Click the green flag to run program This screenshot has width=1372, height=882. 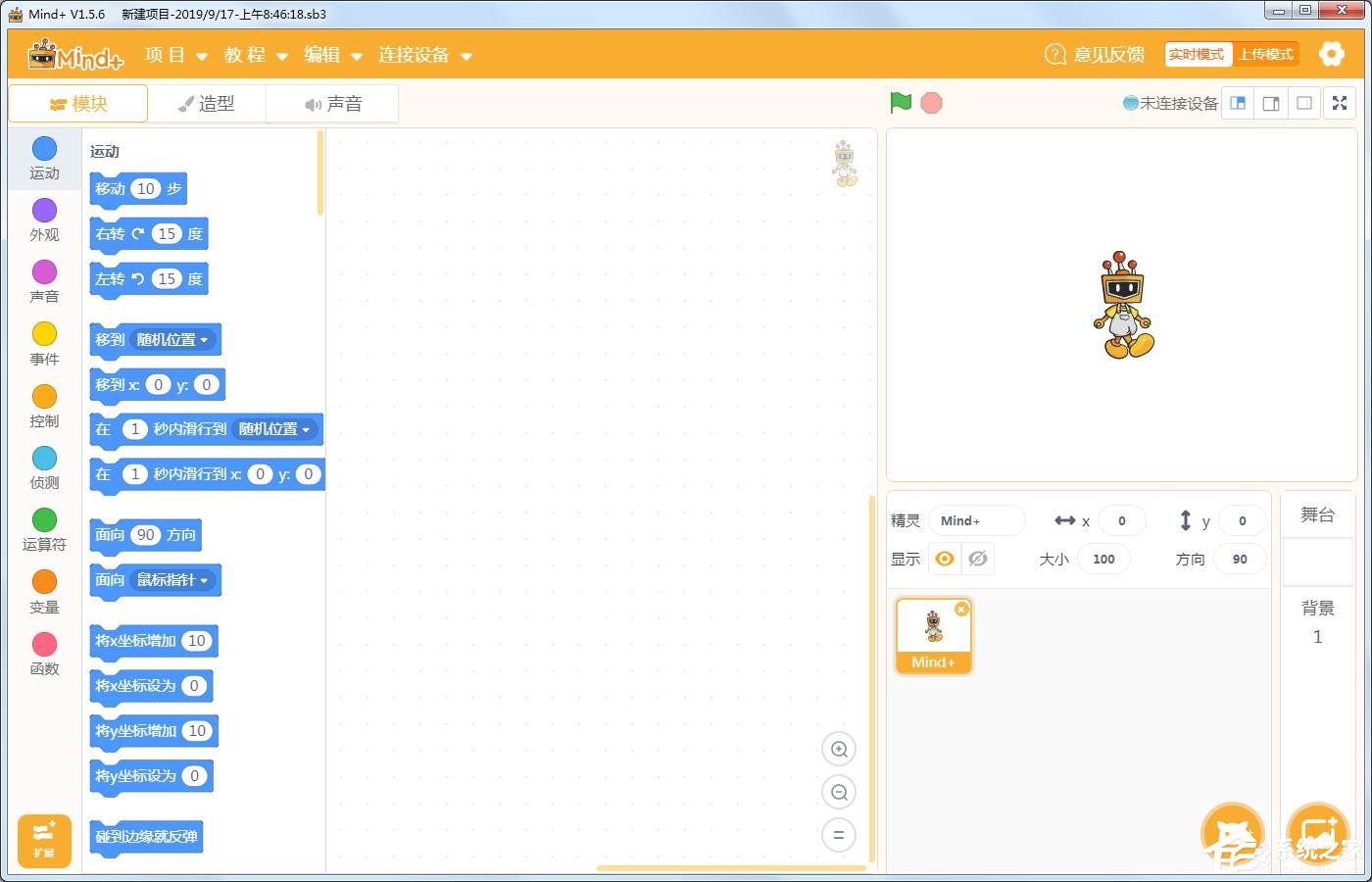click(901, 103)
